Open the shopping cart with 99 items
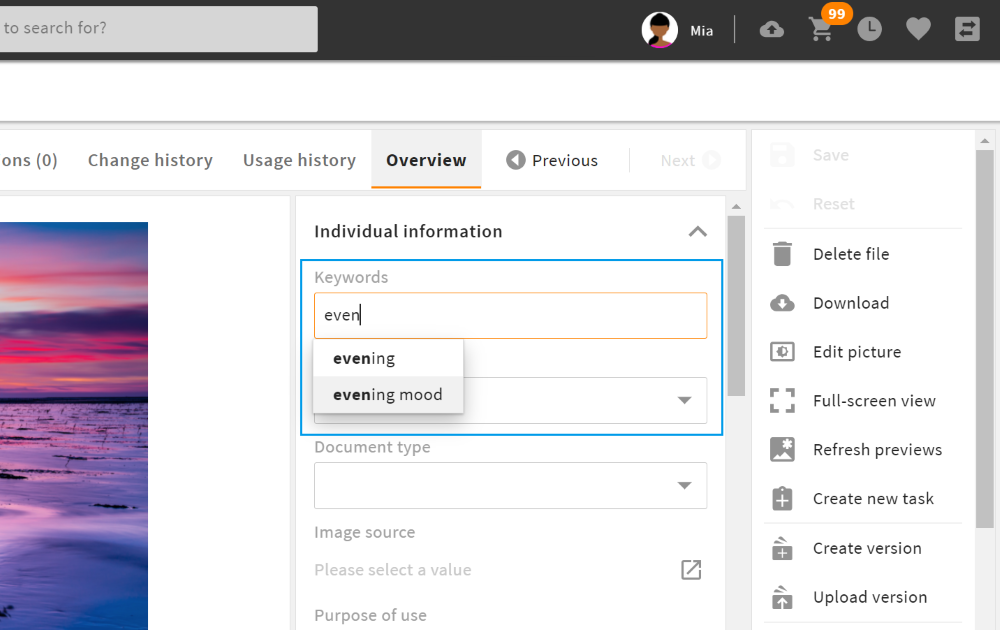1000x630 pixels. [x=821, y=30]
